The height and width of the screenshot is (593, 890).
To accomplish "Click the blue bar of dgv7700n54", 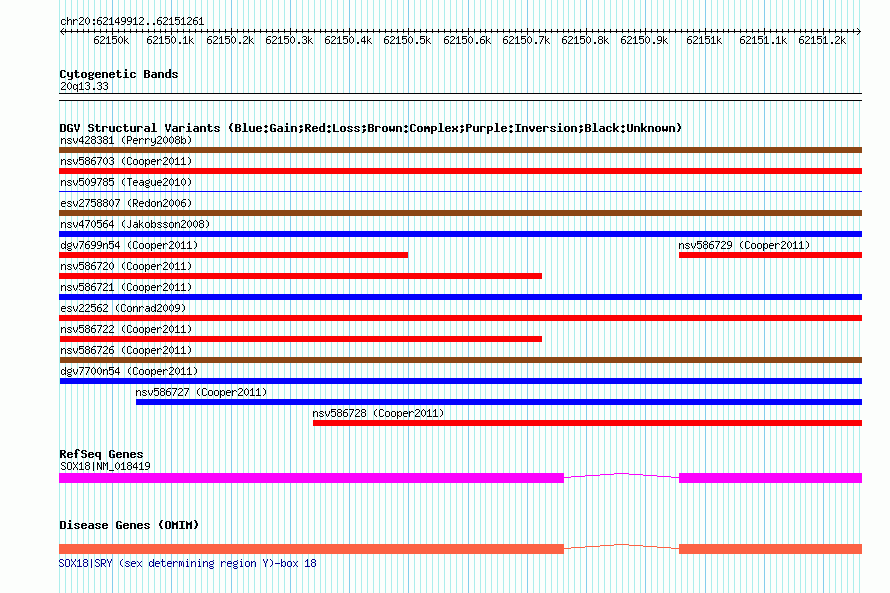I will point(460,381).
